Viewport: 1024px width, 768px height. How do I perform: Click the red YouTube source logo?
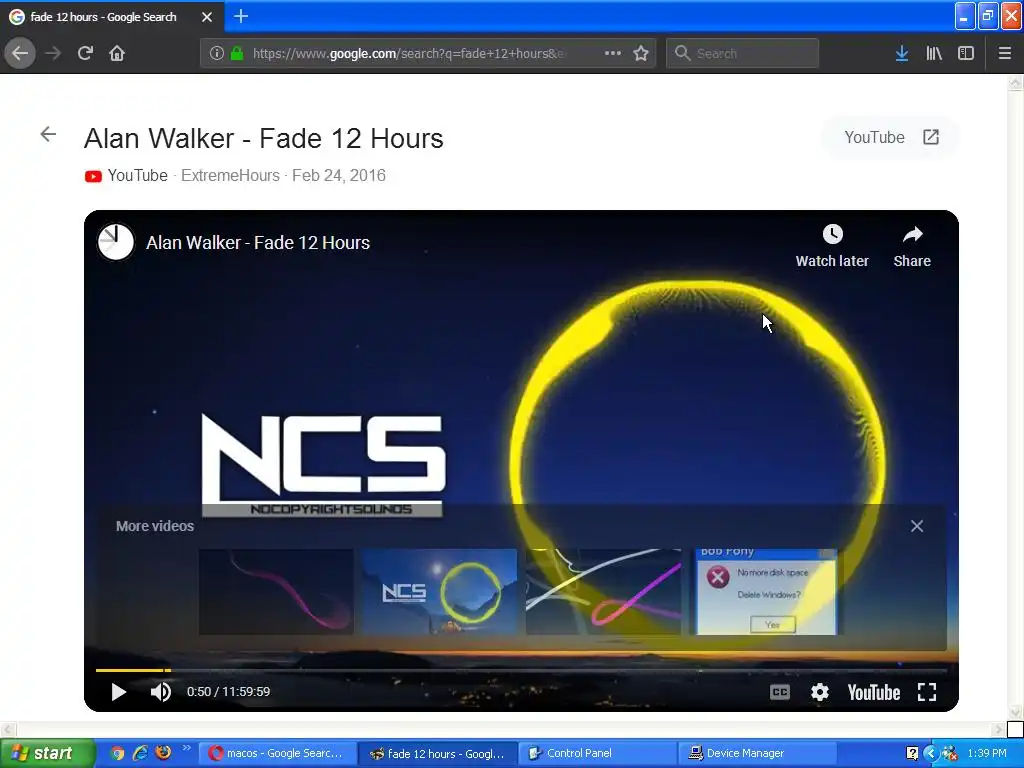pos(93,176)
